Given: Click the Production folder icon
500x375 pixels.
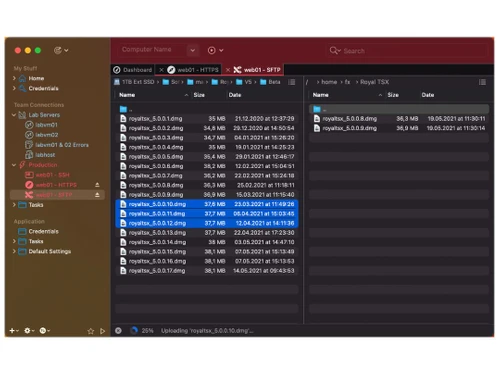Looking at the screenshot, I should (22, 165).
